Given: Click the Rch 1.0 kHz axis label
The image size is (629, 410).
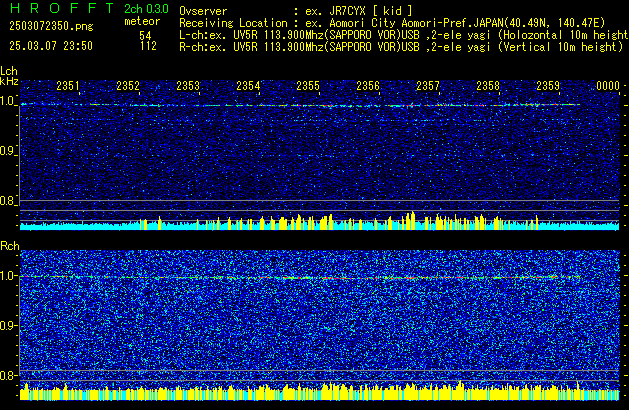Looking at the screenshot, I should click(x=8, y=276).
